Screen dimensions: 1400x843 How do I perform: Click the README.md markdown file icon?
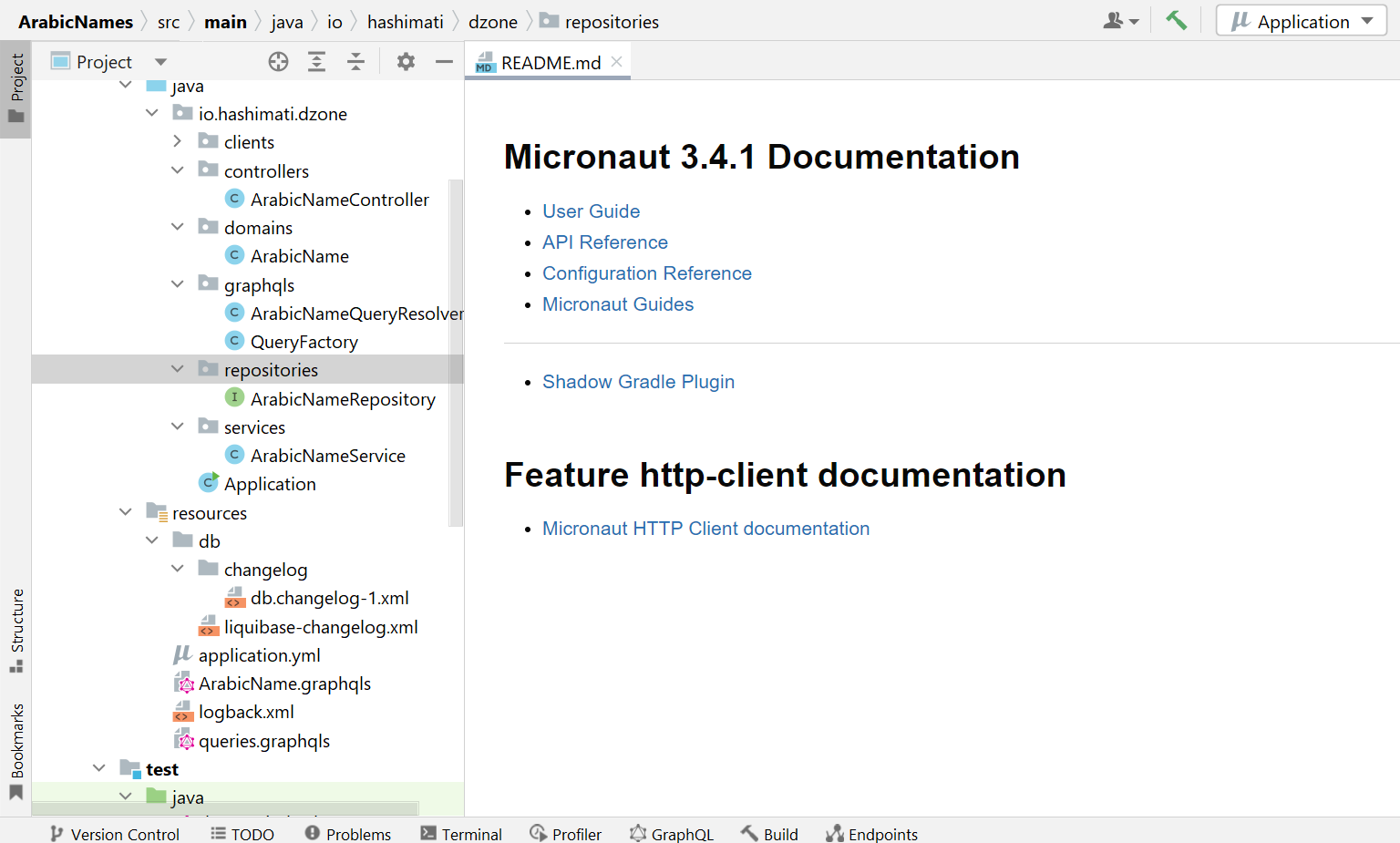tap(484, 62)
